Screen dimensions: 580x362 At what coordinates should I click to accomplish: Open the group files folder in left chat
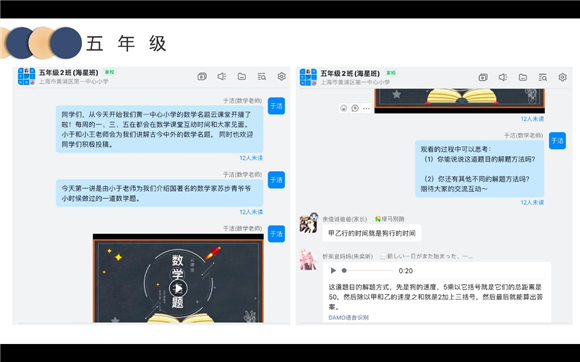click(x=242, y=77)
